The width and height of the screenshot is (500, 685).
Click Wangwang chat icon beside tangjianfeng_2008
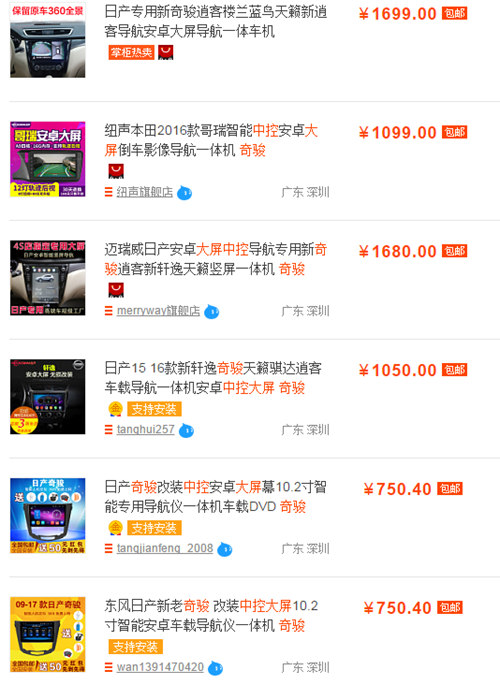pos(225,549)
